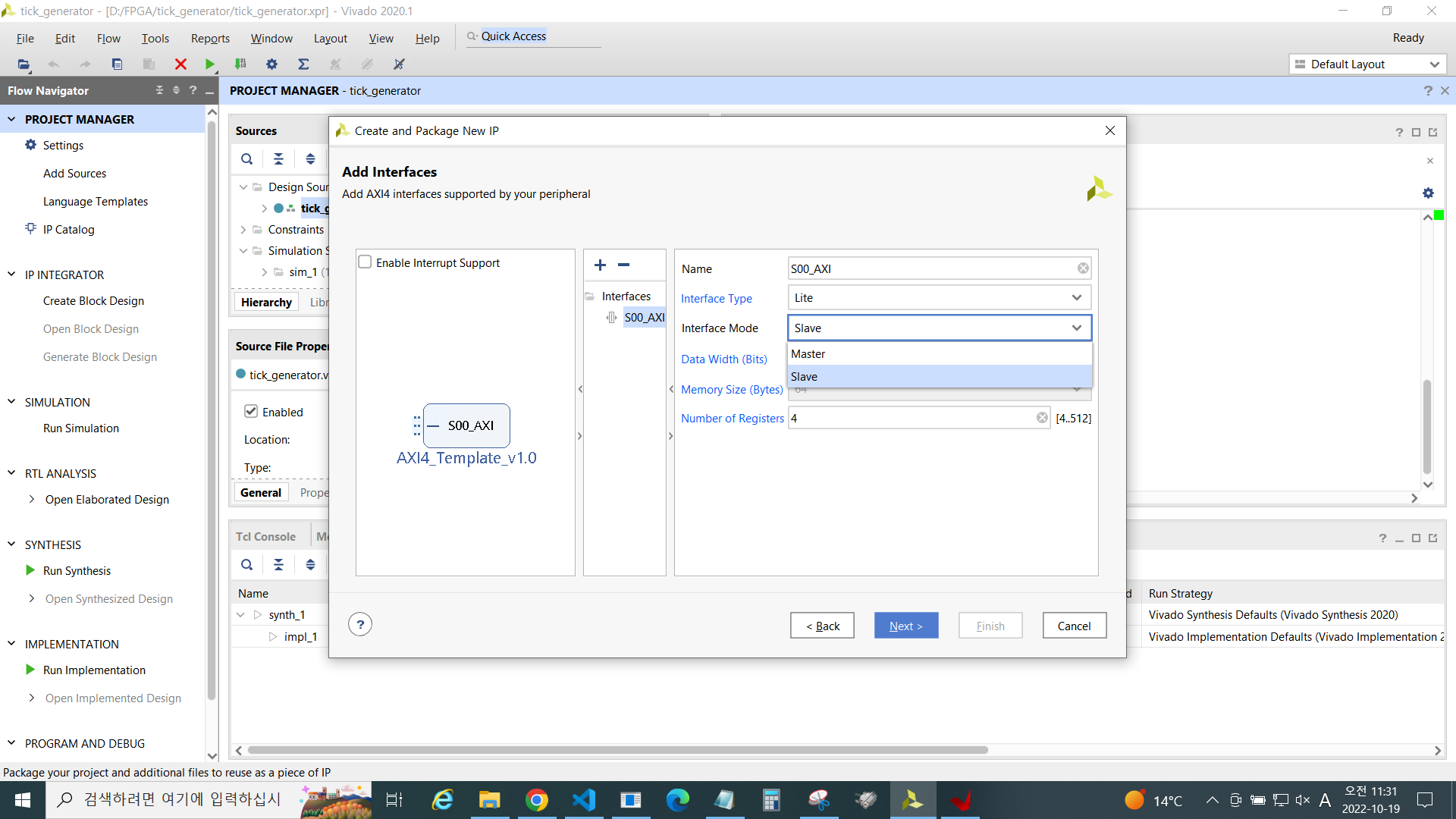The height and width of the screenshot is (819, 1456).
Task: Choose Slave from Interface Mode list
Action: click(x=940, y=377)
